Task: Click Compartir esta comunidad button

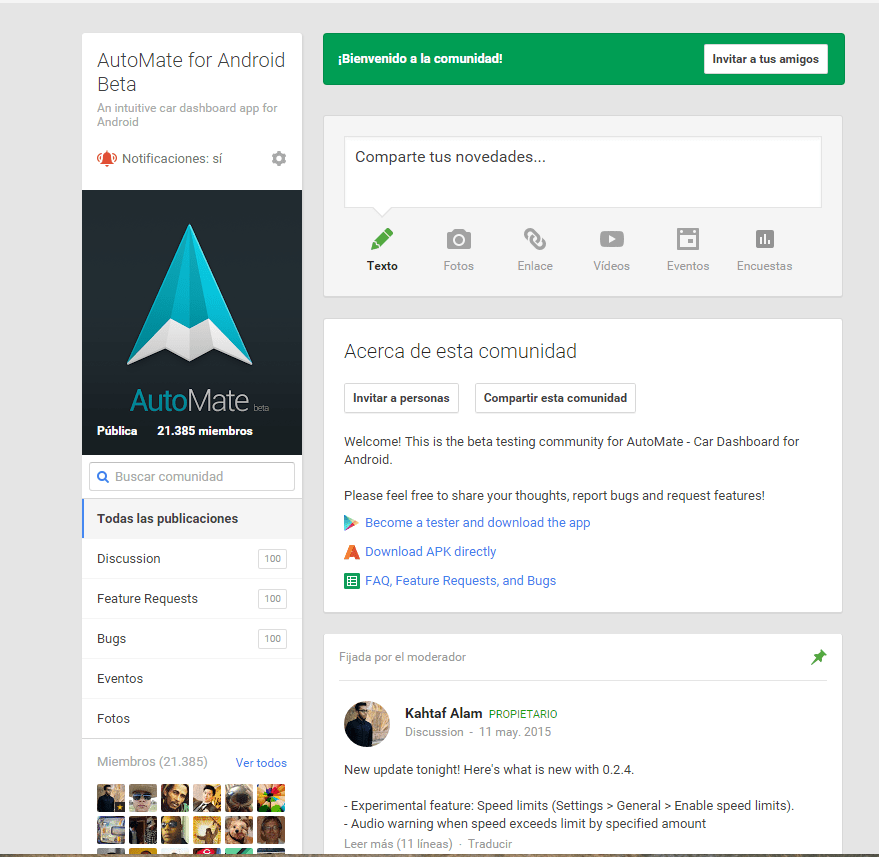Action: pyautogui.click(x=555, y=398)
